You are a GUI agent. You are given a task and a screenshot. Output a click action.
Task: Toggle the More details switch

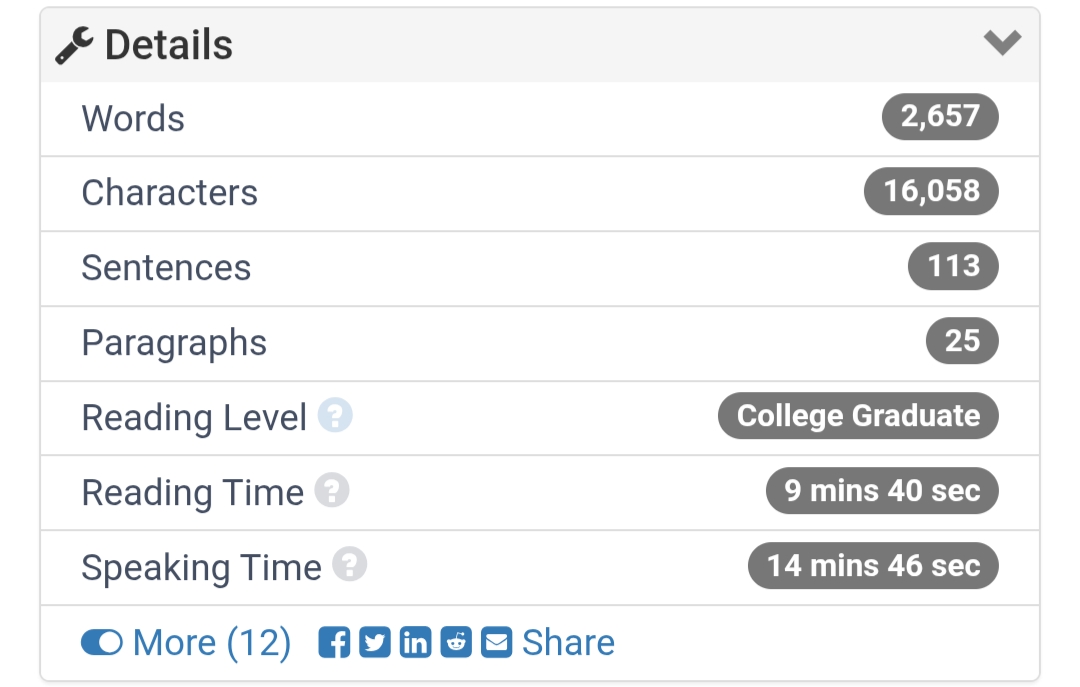click(x=102, y=642)
